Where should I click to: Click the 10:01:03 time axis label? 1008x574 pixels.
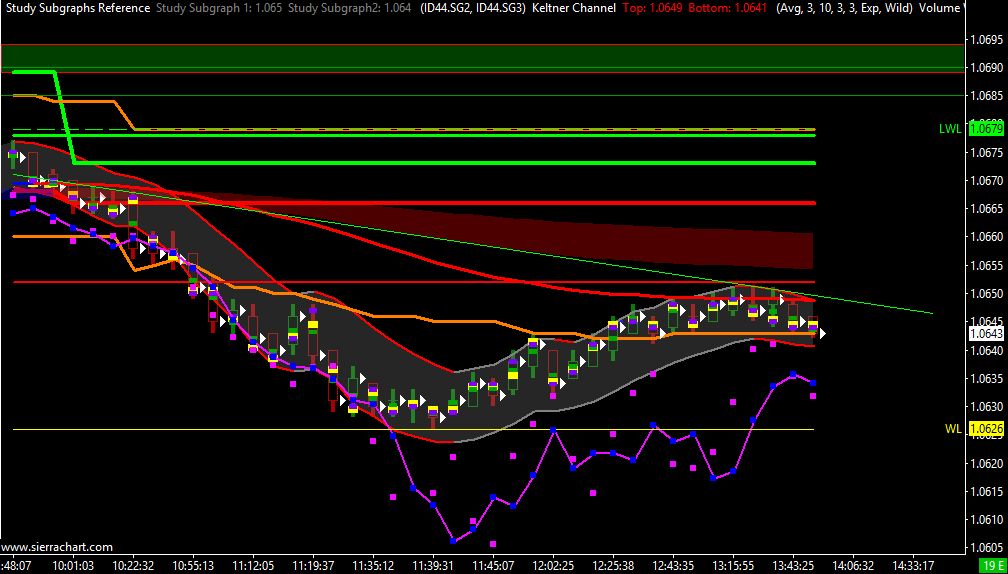pyautogui.click(x=74, y=565)
